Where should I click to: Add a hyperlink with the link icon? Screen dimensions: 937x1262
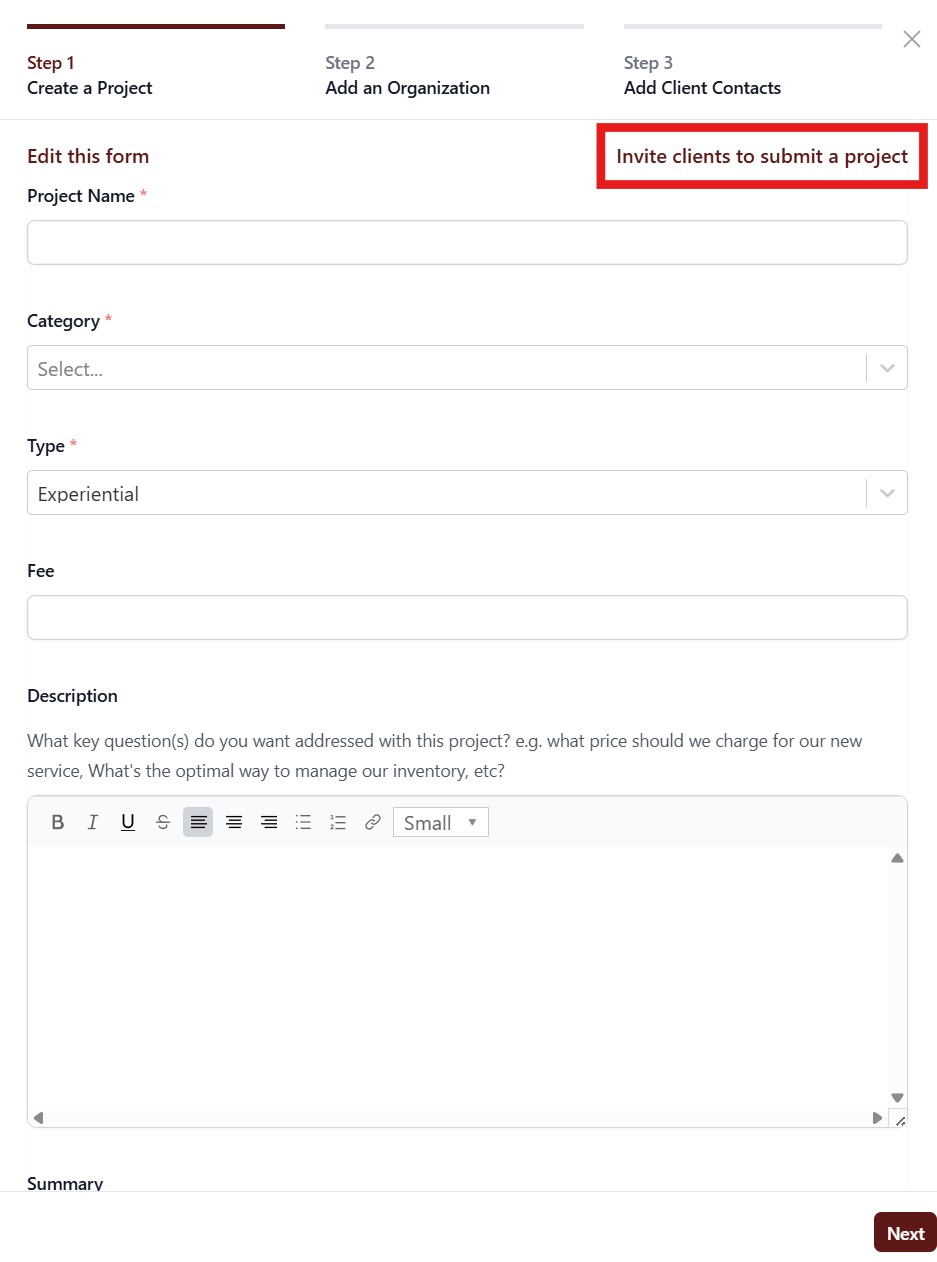click(373, 822)
